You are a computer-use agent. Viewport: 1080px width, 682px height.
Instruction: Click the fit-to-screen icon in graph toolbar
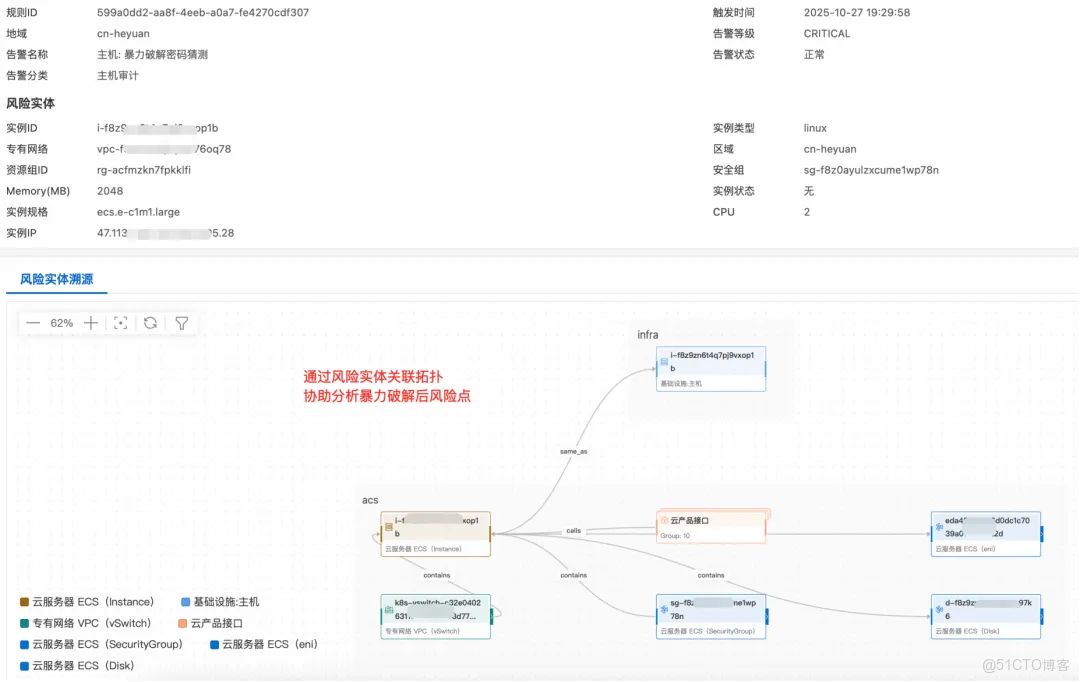(120, 323)
